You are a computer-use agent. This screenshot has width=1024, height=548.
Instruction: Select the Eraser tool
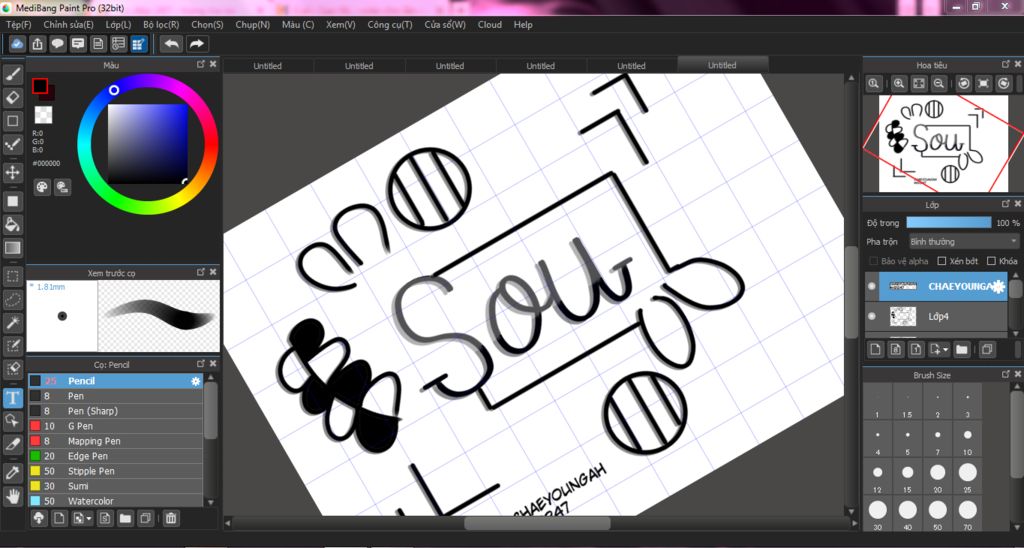point(12,97)
